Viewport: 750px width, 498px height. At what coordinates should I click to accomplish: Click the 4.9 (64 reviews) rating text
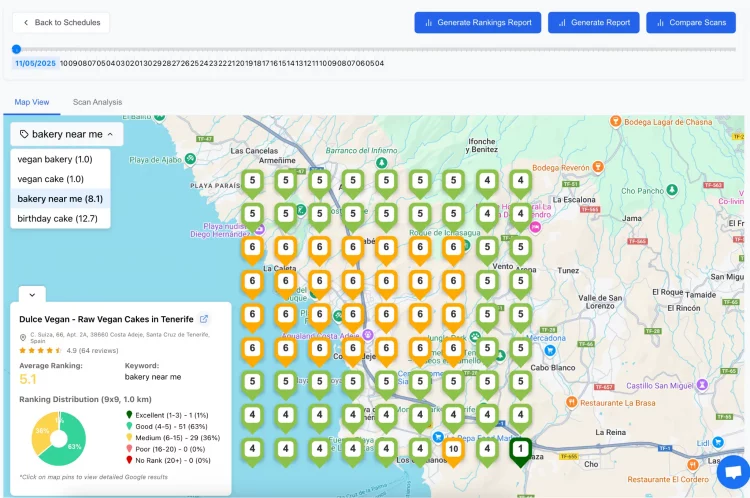92,351
